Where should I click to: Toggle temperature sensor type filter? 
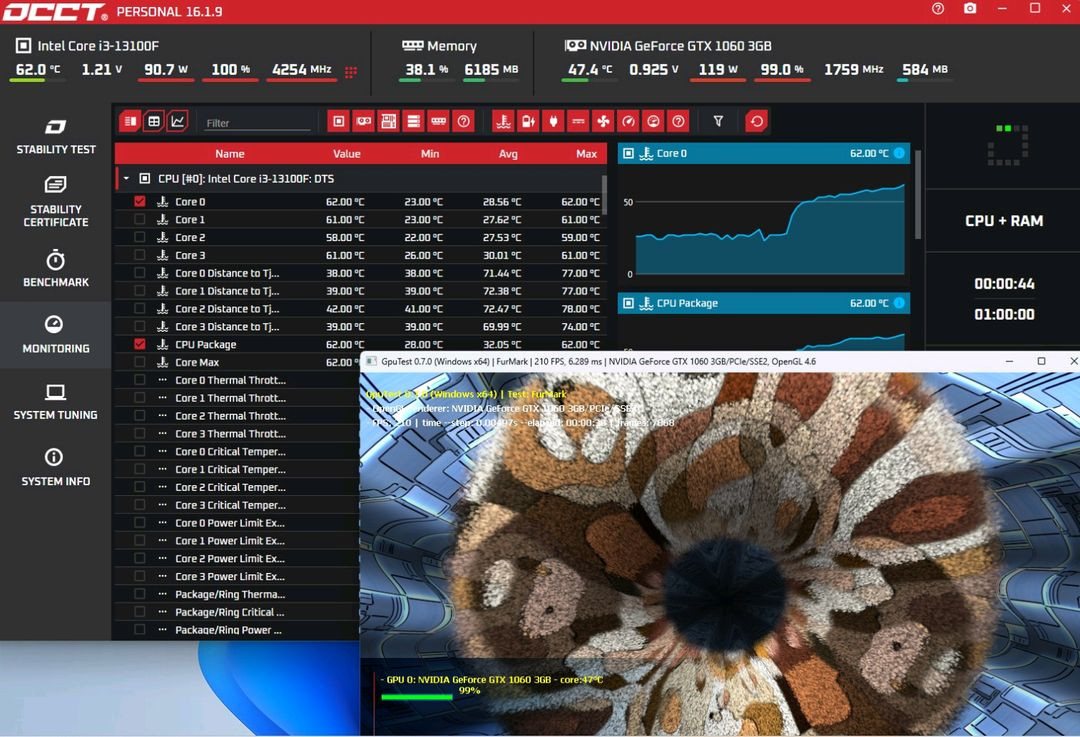click(x=503, y=122)
